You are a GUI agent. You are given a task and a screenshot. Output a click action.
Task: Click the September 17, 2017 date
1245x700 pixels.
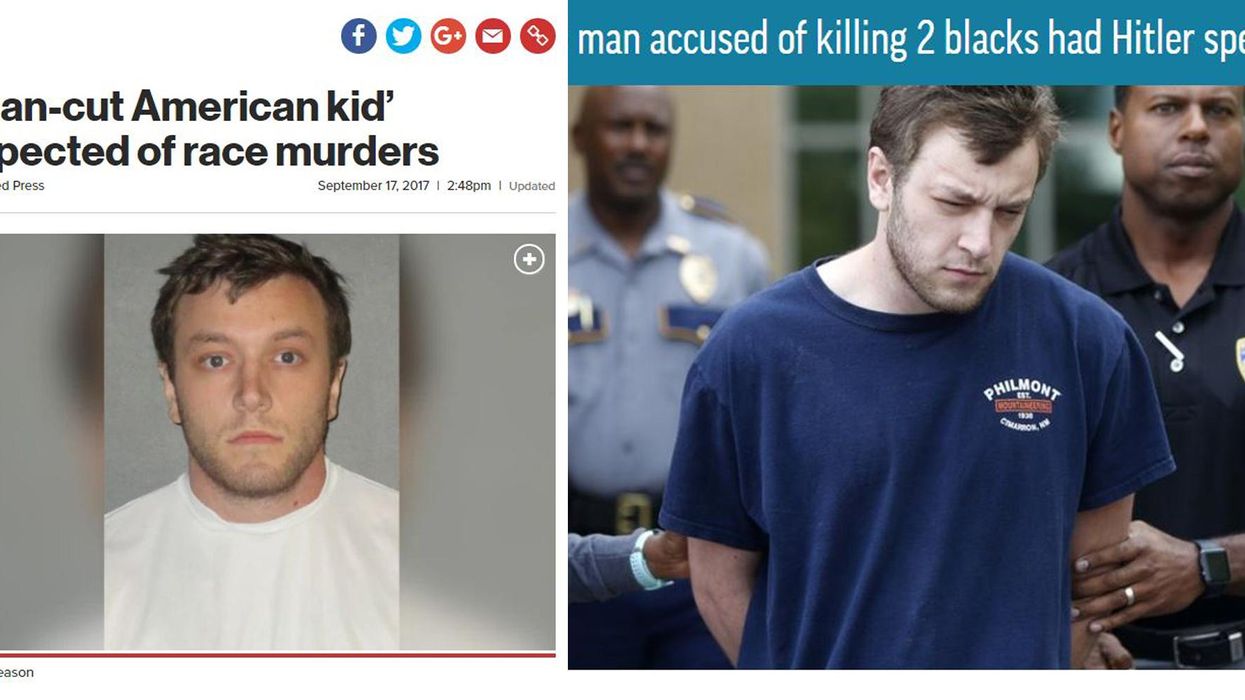[373, 186]
